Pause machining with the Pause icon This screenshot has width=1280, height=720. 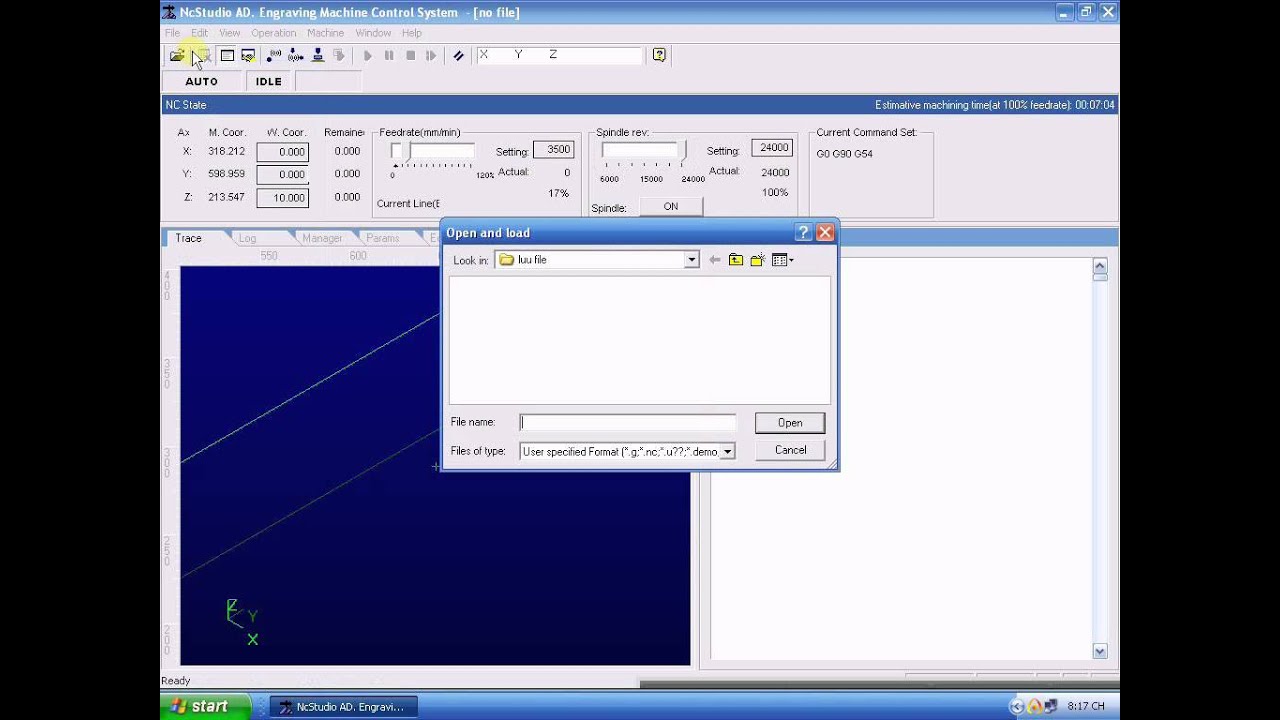pos(389,56)
